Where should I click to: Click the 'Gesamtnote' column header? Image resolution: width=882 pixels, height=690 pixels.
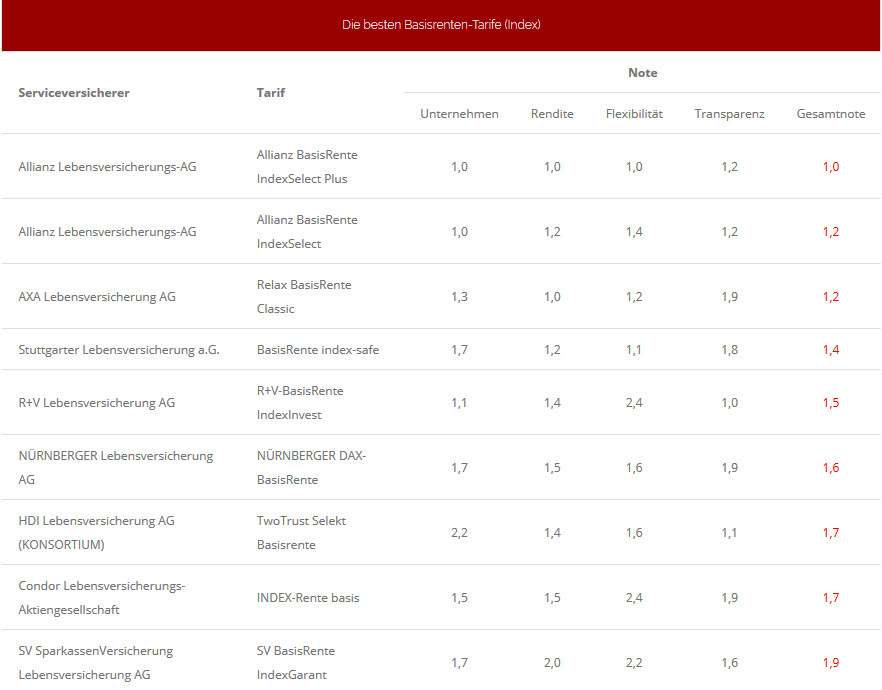pyautogui.click(x=830, y=114)
